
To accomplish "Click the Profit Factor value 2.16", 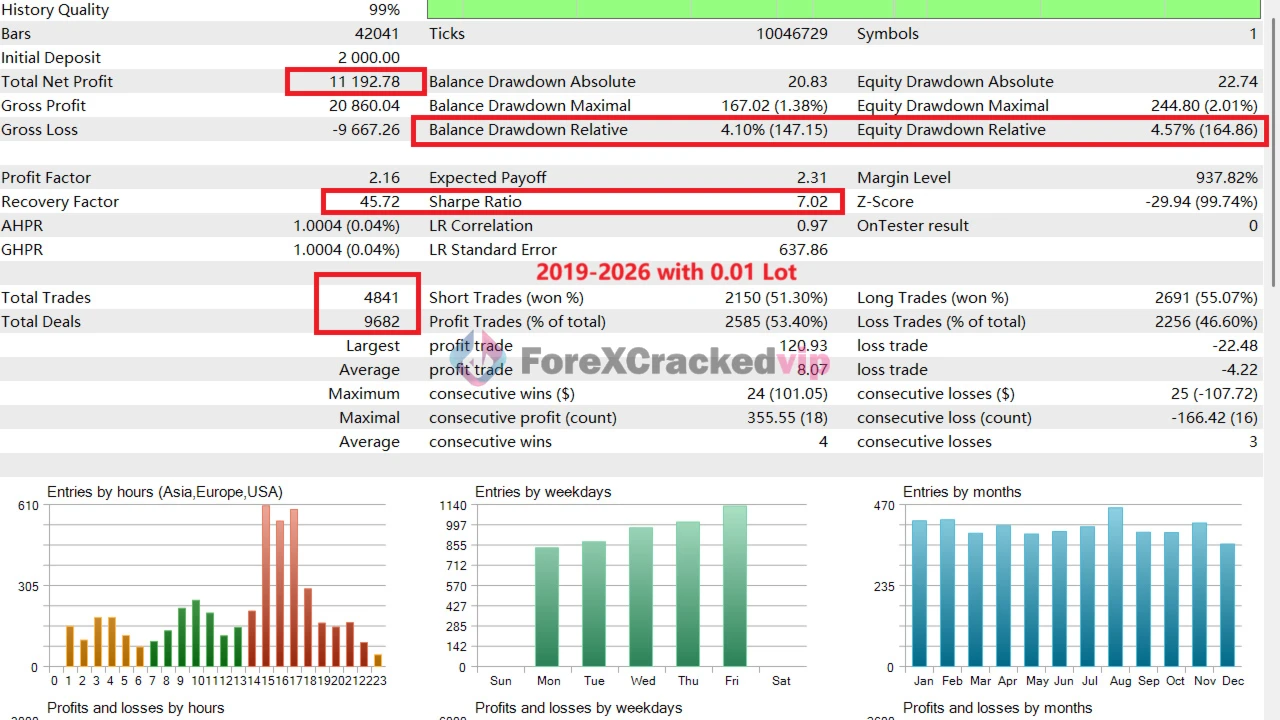I will tap(384, 178).
